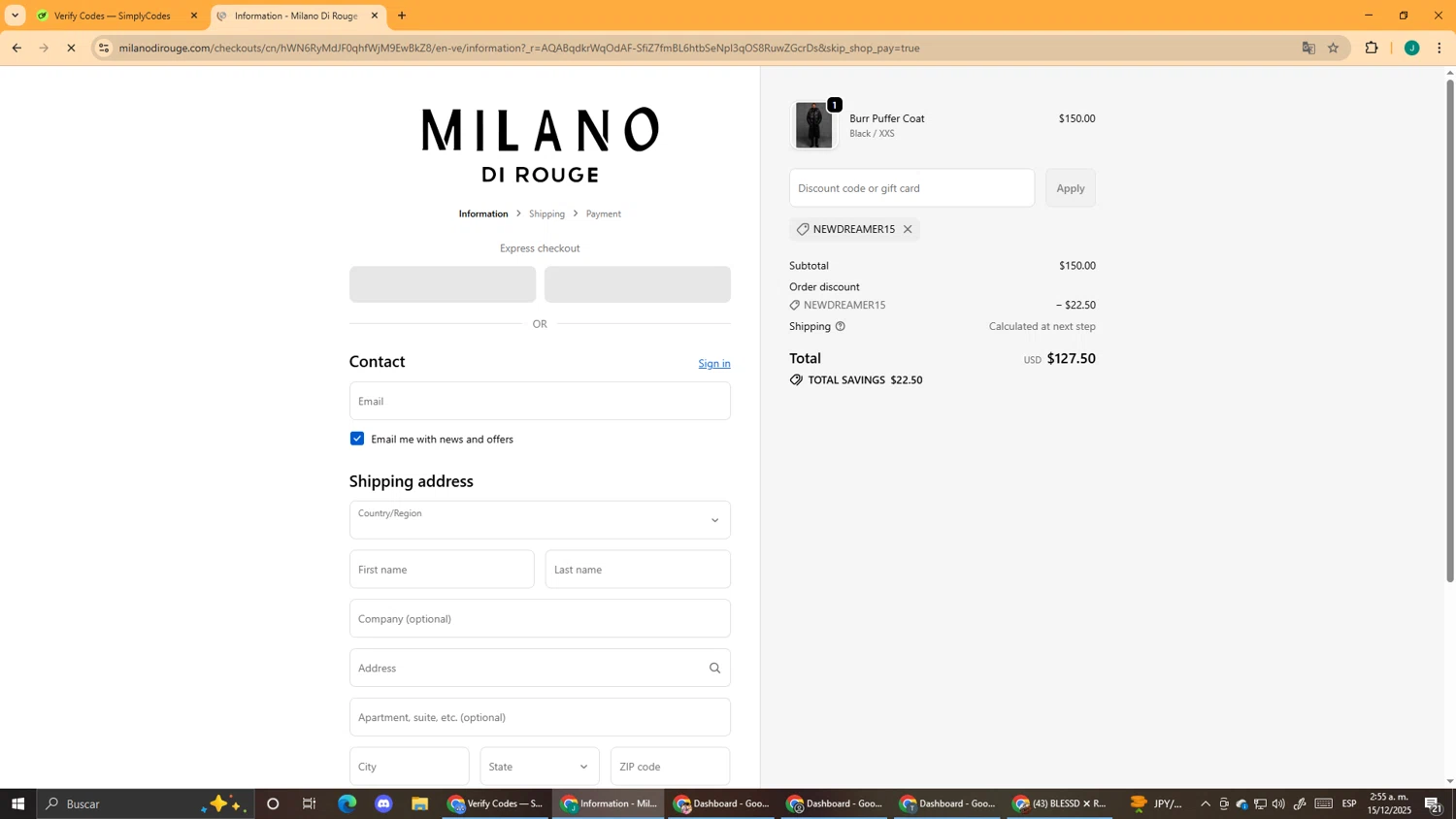The width and height of the screenshot is (1456, 819).
Task: Click the Apply discount button
Action: (1071, 188)
